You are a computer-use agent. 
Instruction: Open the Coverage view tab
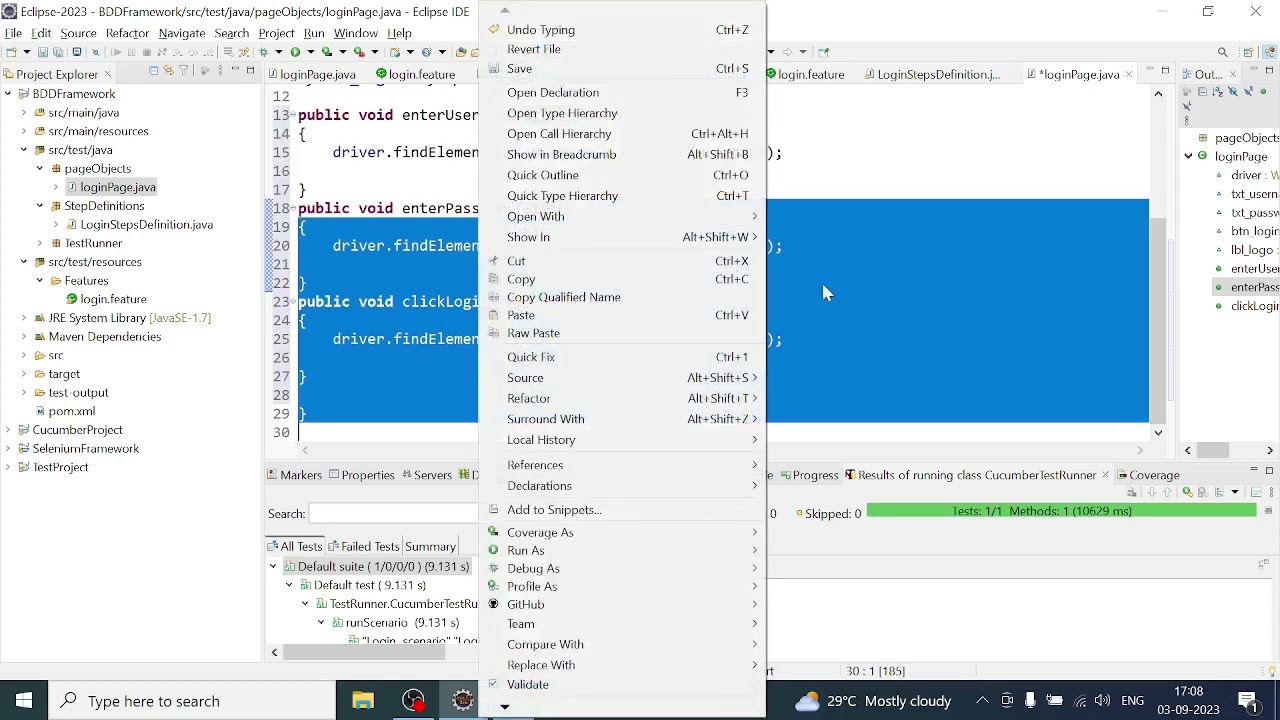pos(1149,476)
